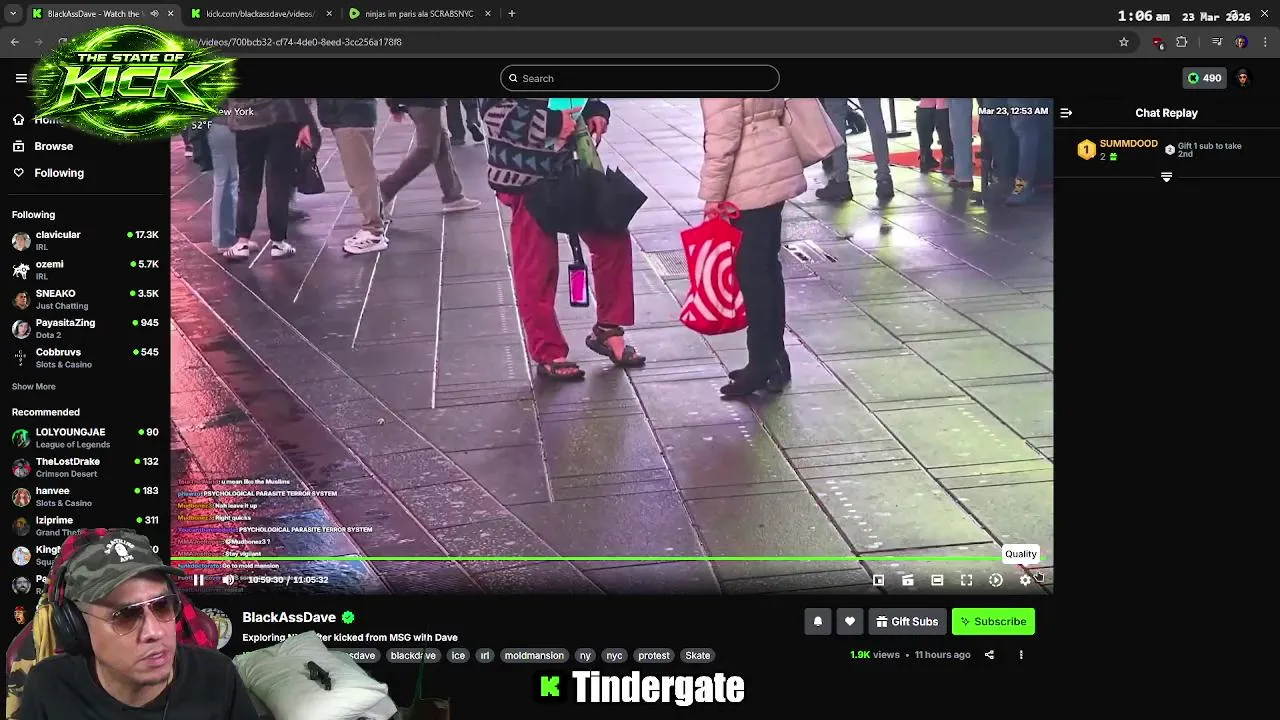Open LOLYOUNGJAE recommended channel
Viewport: 1280px width, 720px height.
tap(85, 438)
